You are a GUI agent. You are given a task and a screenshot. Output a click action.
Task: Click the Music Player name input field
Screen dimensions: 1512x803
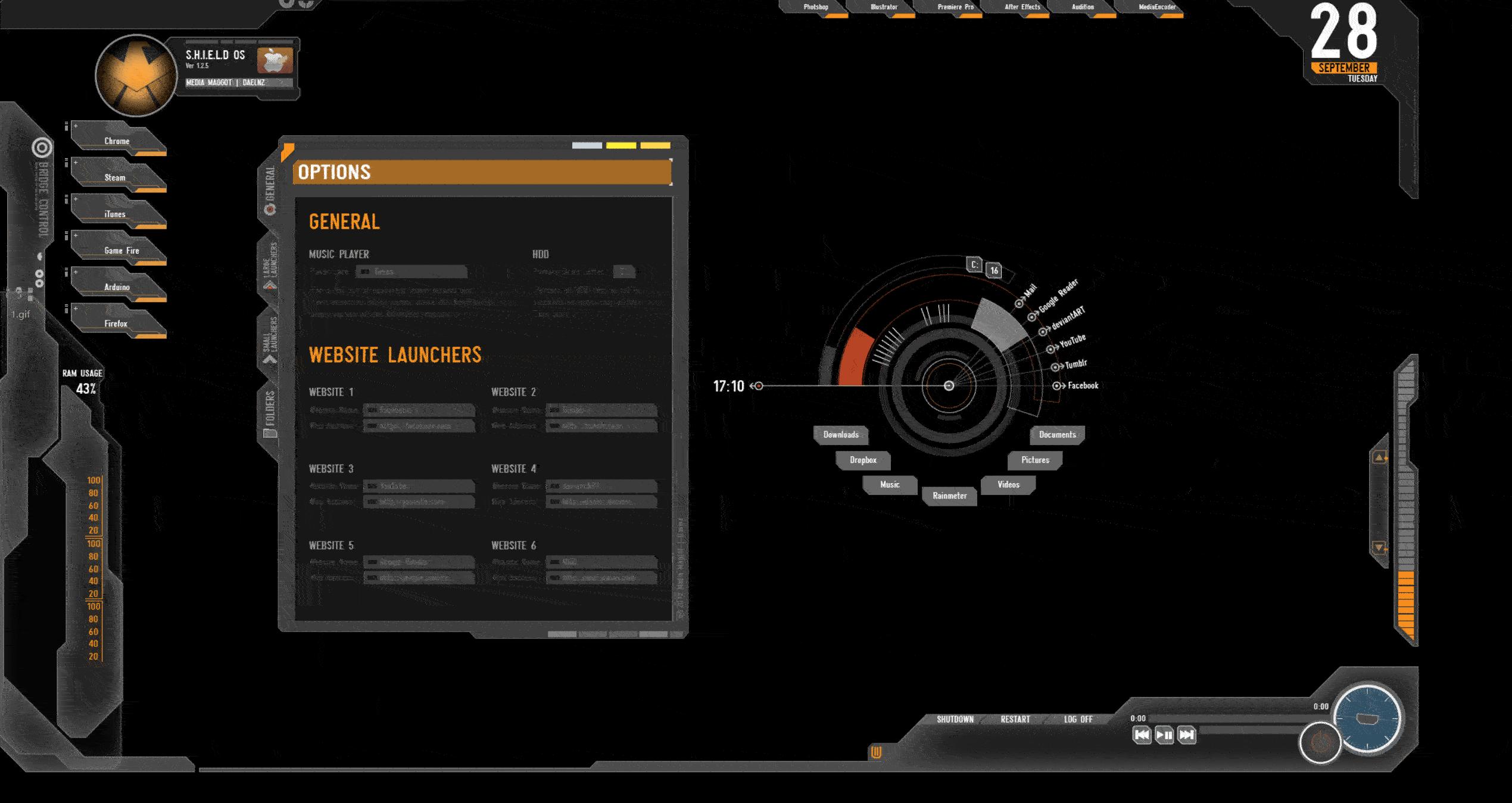click(x=411, y=272)
